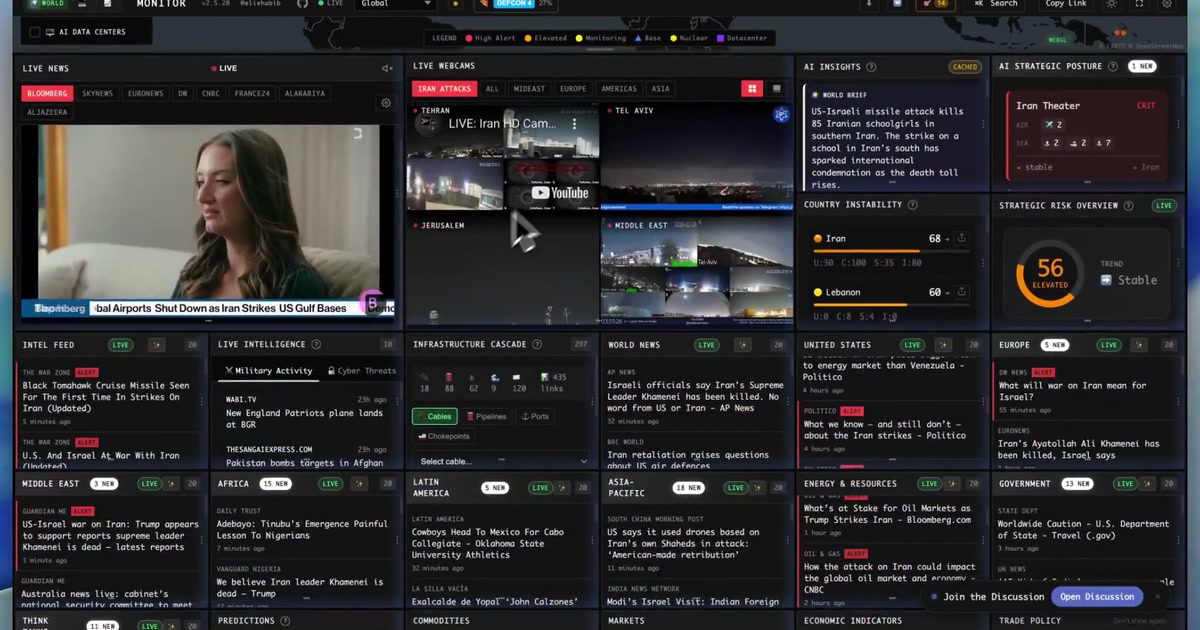
Task: Select the AMERICAS webcams tab
Action: 619,89
